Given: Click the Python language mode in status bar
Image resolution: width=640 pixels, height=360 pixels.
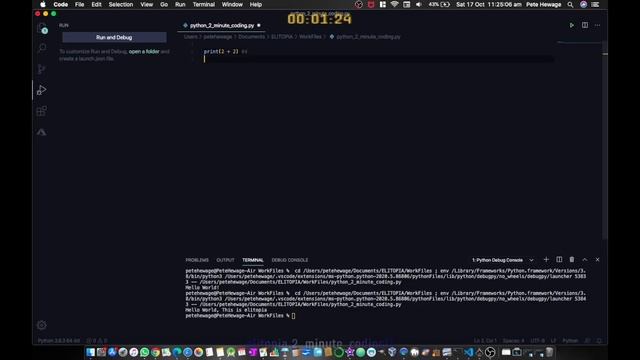Looking at the screenshot, I should 570,340.
